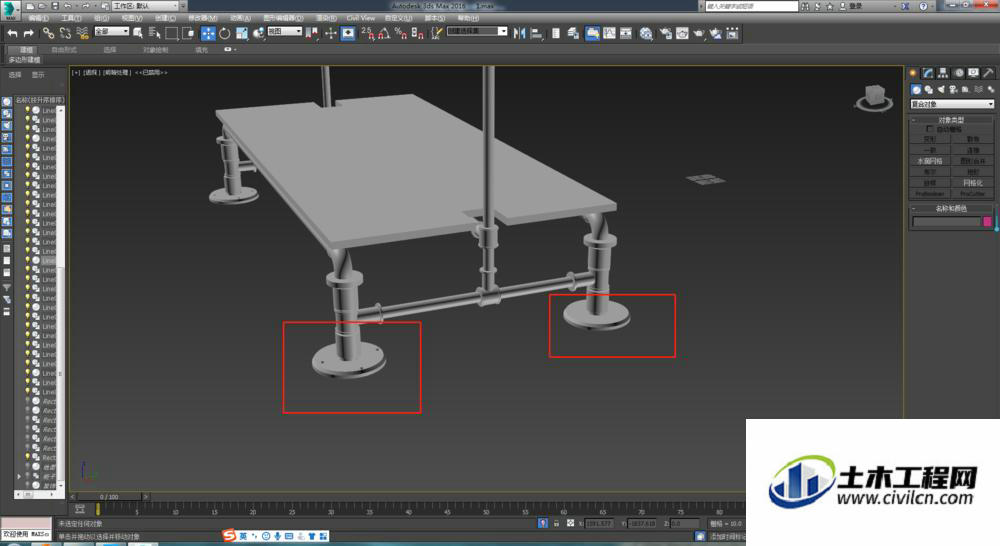Viewport: 1000px width, 546px height.
Task: Click the Undo arrow in main toolbar
Action: pyautogui.click(x=12, y=33)
